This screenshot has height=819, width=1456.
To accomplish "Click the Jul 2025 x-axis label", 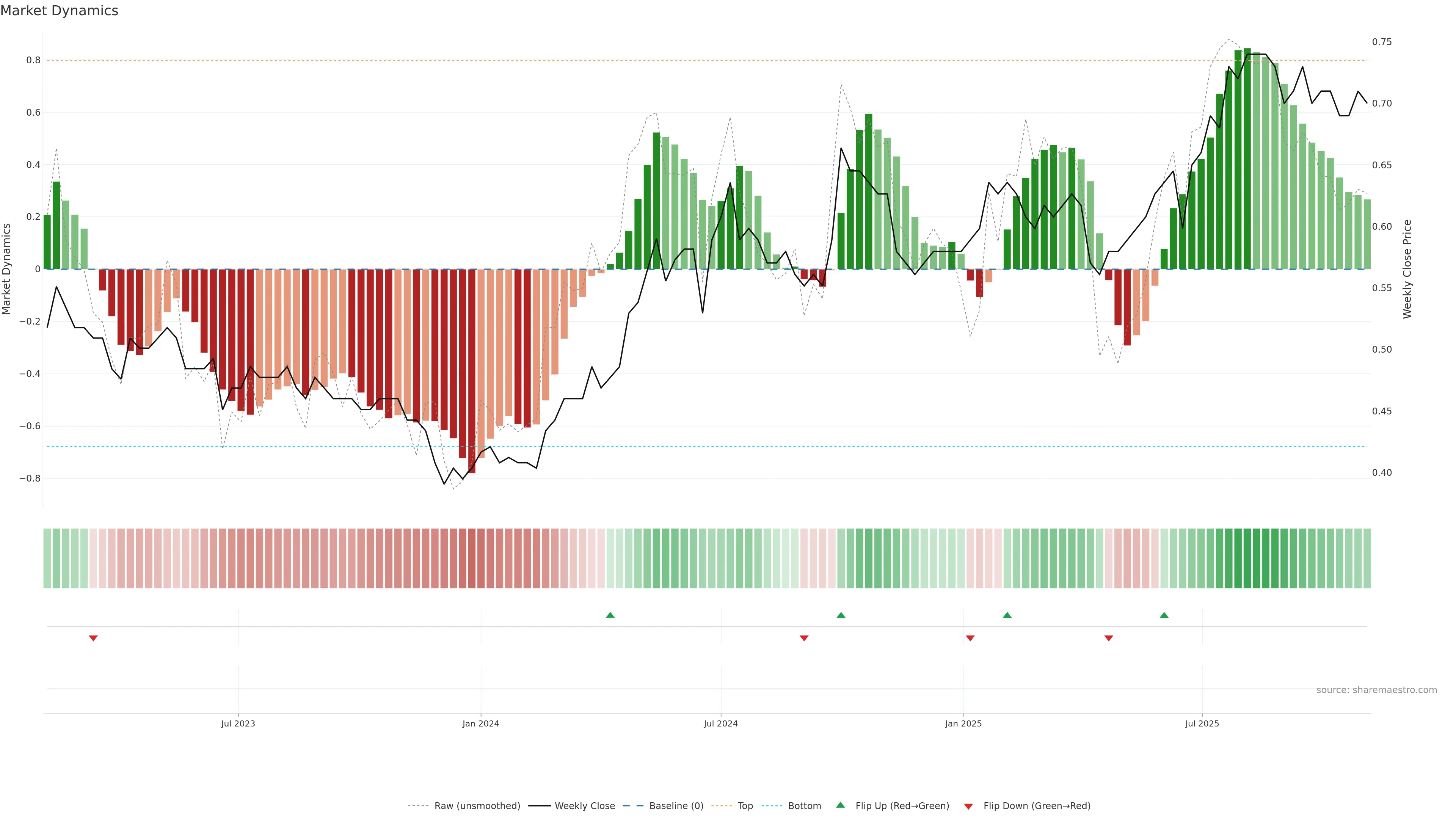I will click(x=1202, y=723).
